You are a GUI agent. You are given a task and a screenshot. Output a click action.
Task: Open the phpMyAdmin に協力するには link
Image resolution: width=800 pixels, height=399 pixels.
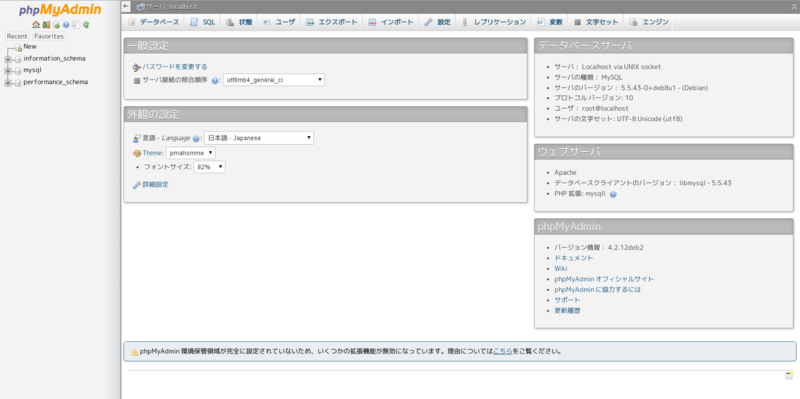[x=597, y=289]
